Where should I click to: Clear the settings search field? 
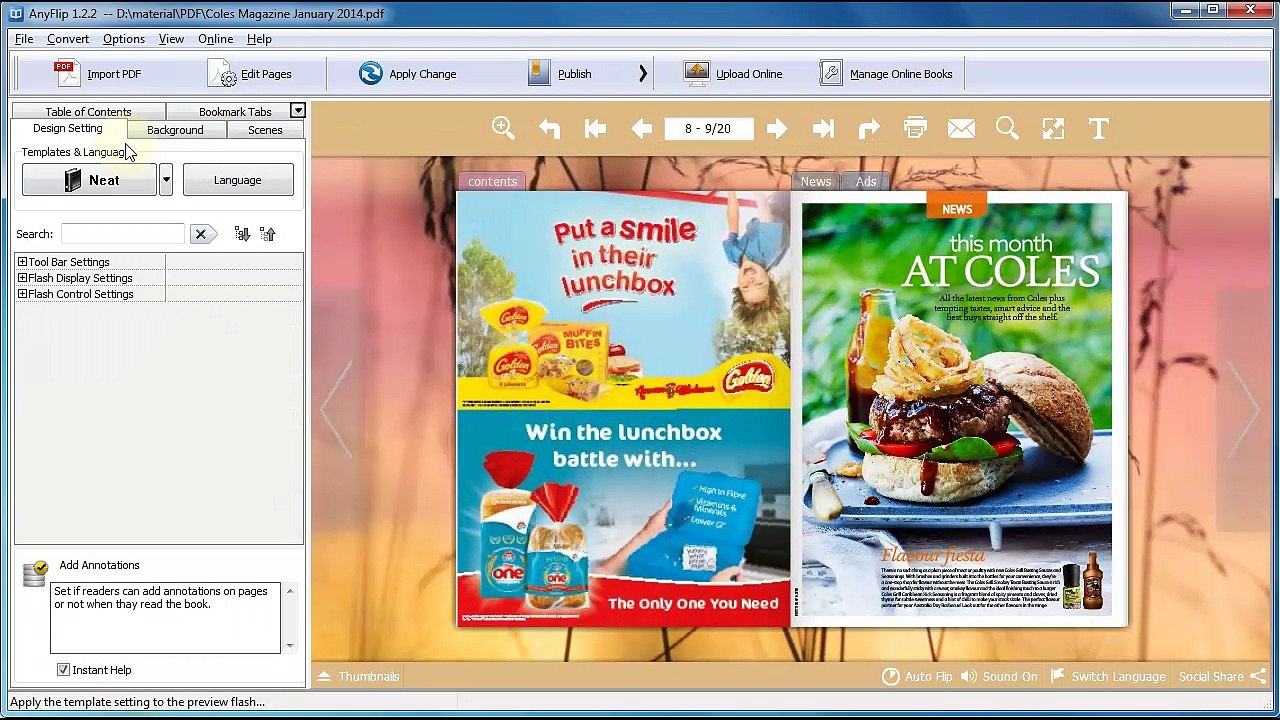201,234
